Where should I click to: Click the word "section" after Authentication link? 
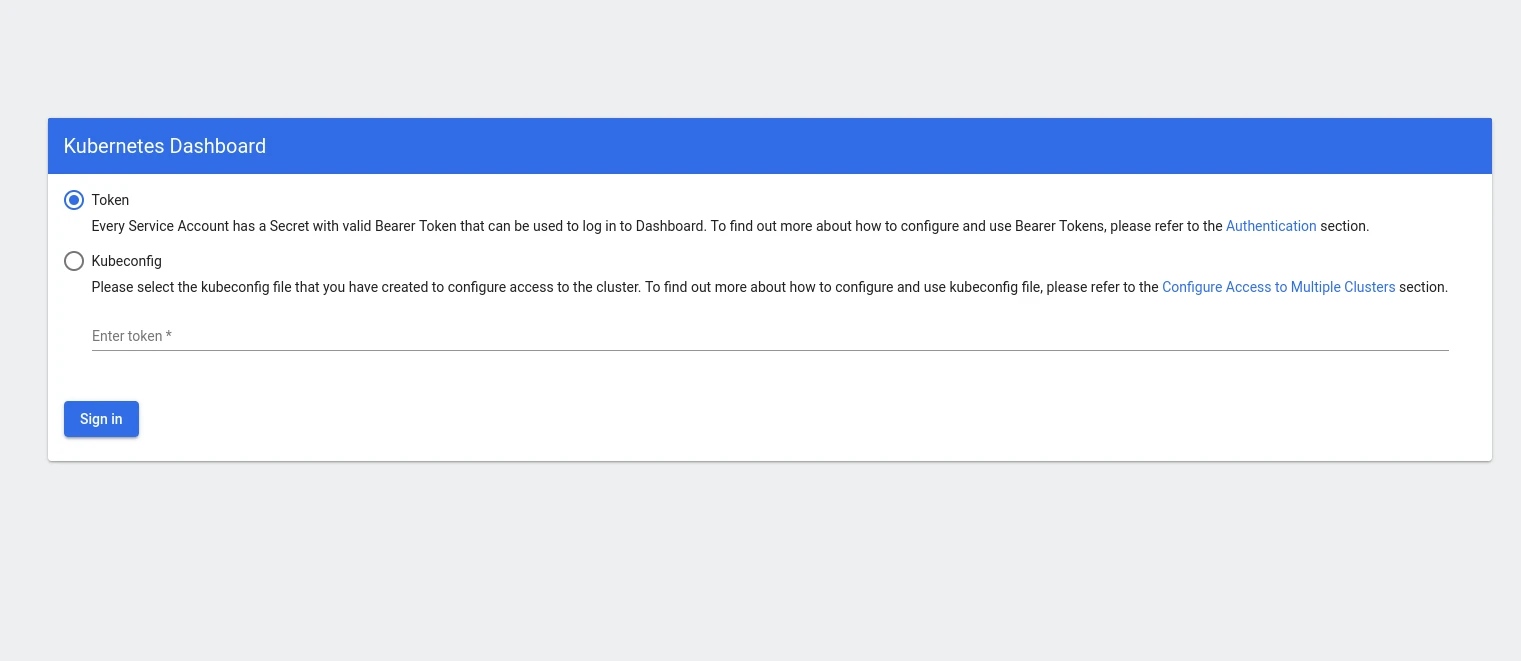[1343, 226]
